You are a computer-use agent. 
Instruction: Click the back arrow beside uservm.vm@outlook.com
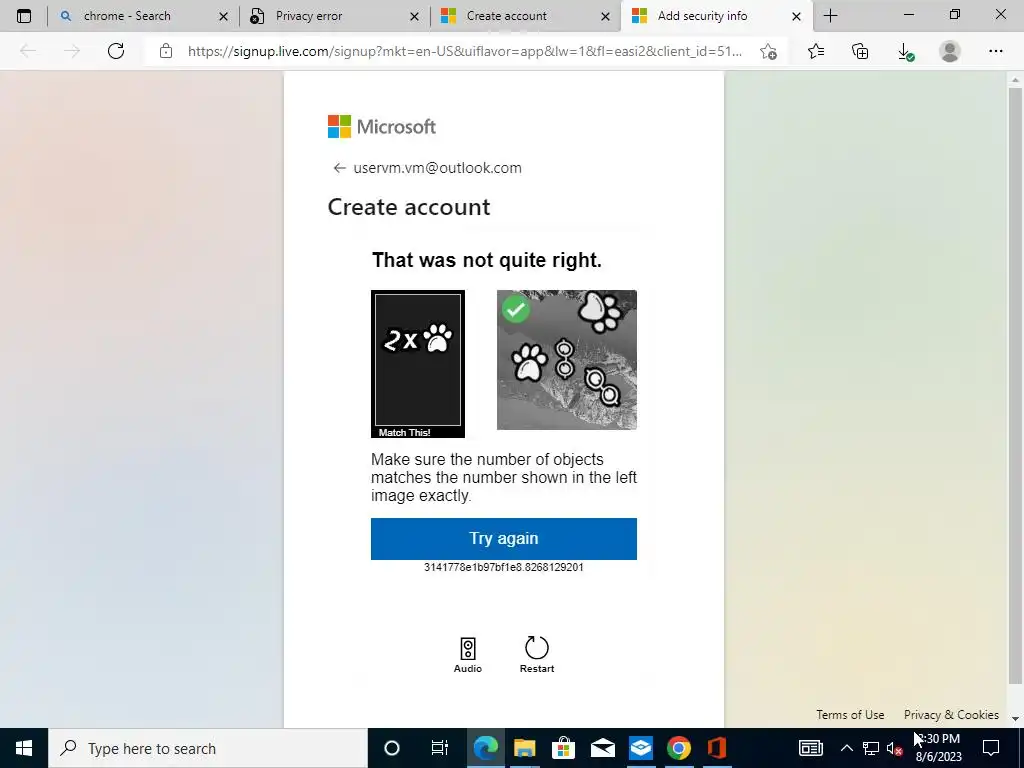pyautogui.click(x=339, y=168)
